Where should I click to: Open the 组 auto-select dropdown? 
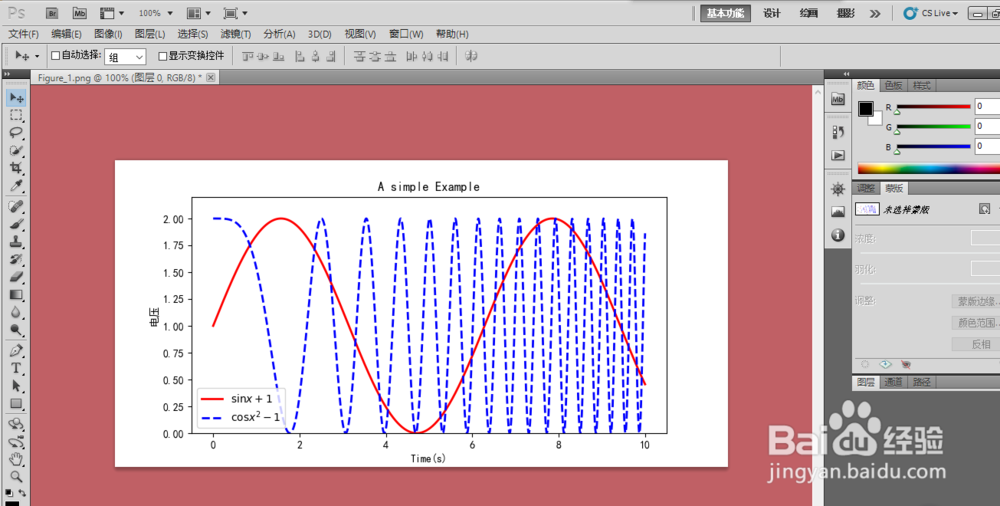pyautogui.click(x=126, y=57)
